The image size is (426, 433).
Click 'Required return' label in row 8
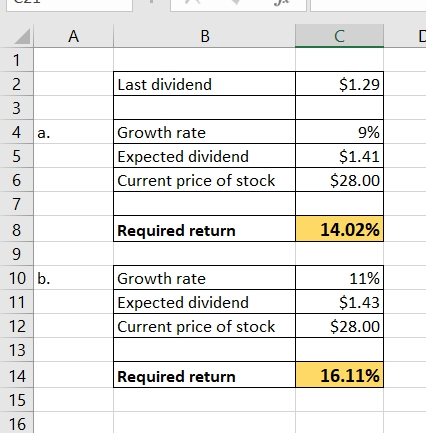(x=204, y=229)
